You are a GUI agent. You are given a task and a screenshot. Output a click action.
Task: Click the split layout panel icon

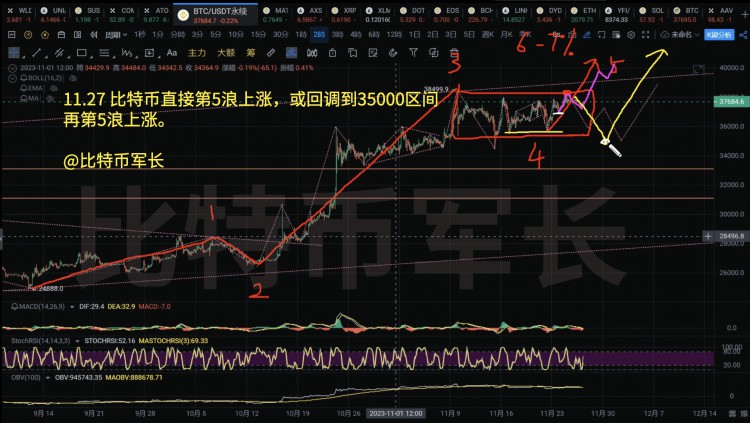click(x=77, y=34)
